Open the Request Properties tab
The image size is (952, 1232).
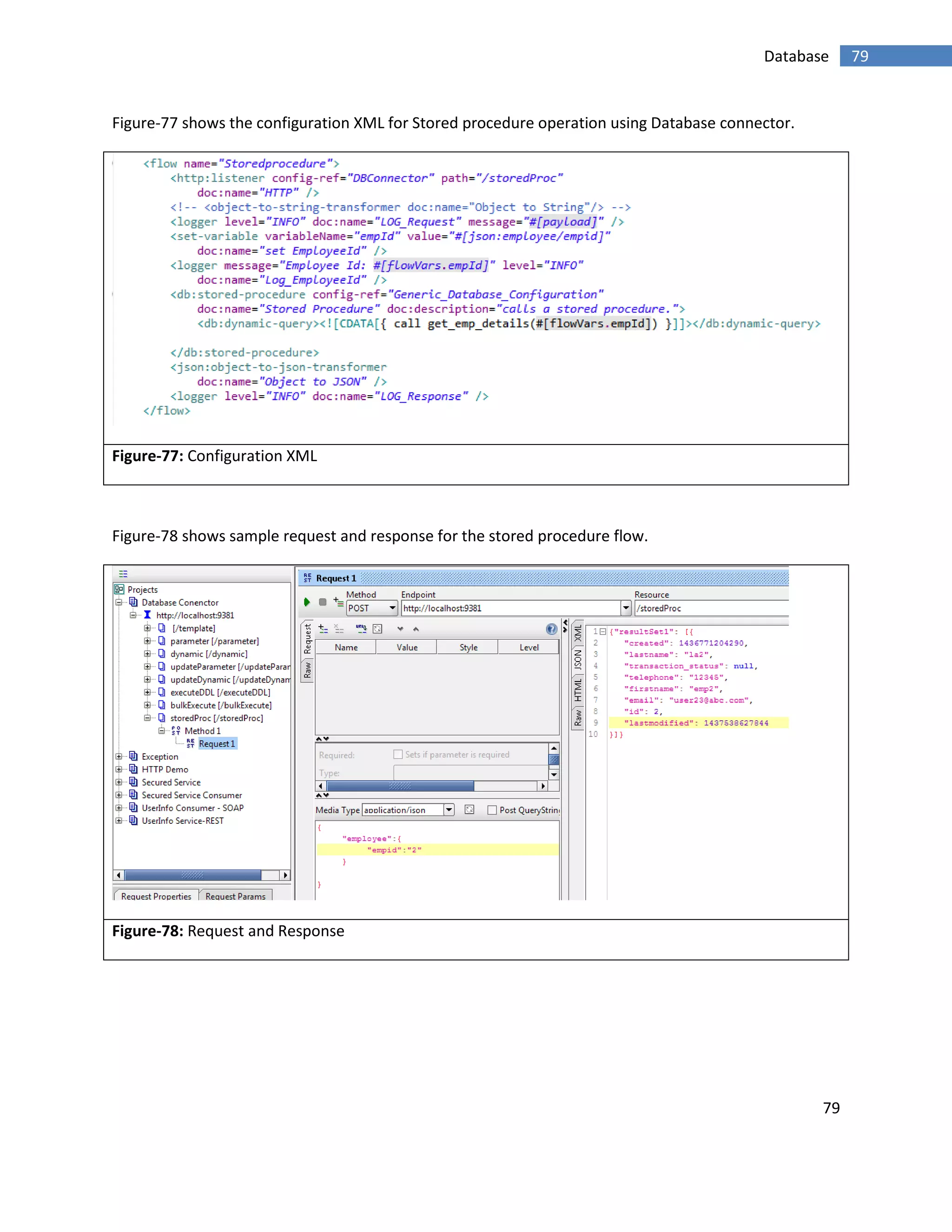pyautogui.click(x=156, y=895)
